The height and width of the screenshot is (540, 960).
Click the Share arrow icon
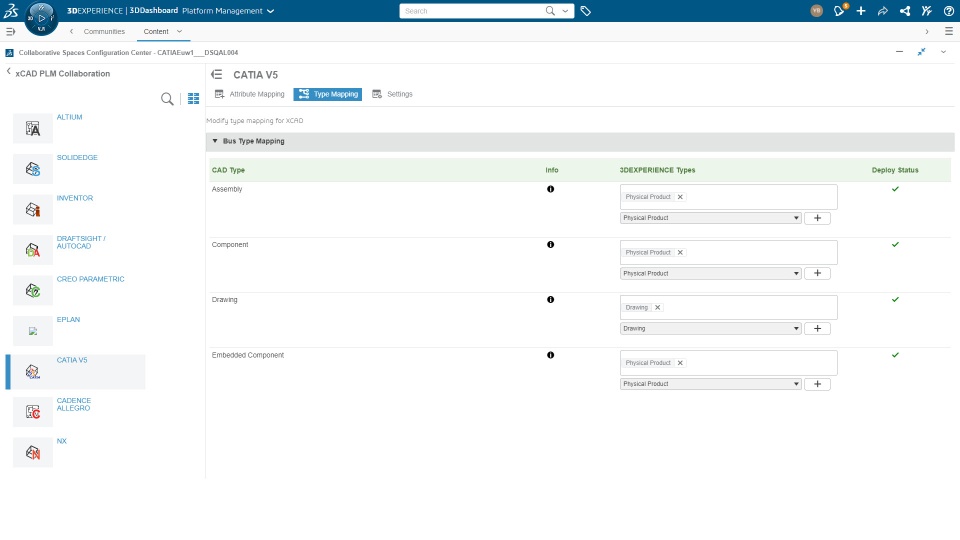click(x=882, y=10)
